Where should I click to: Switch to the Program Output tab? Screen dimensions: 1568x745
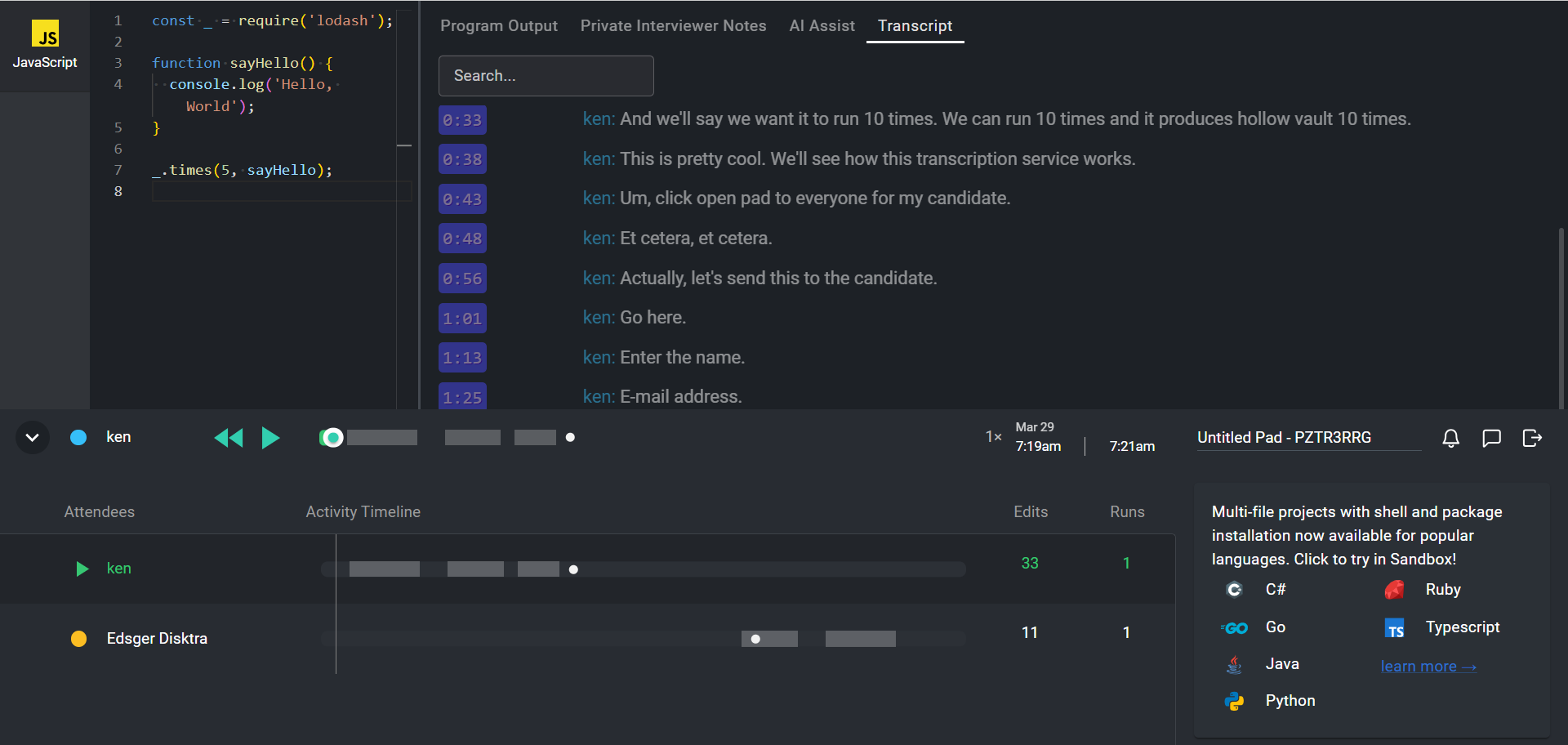tap(499, 26)
